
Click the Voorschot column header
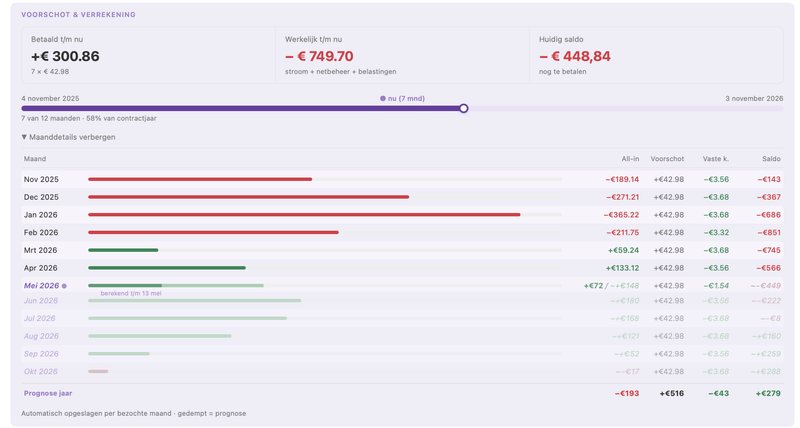click(x=667, y=159)
